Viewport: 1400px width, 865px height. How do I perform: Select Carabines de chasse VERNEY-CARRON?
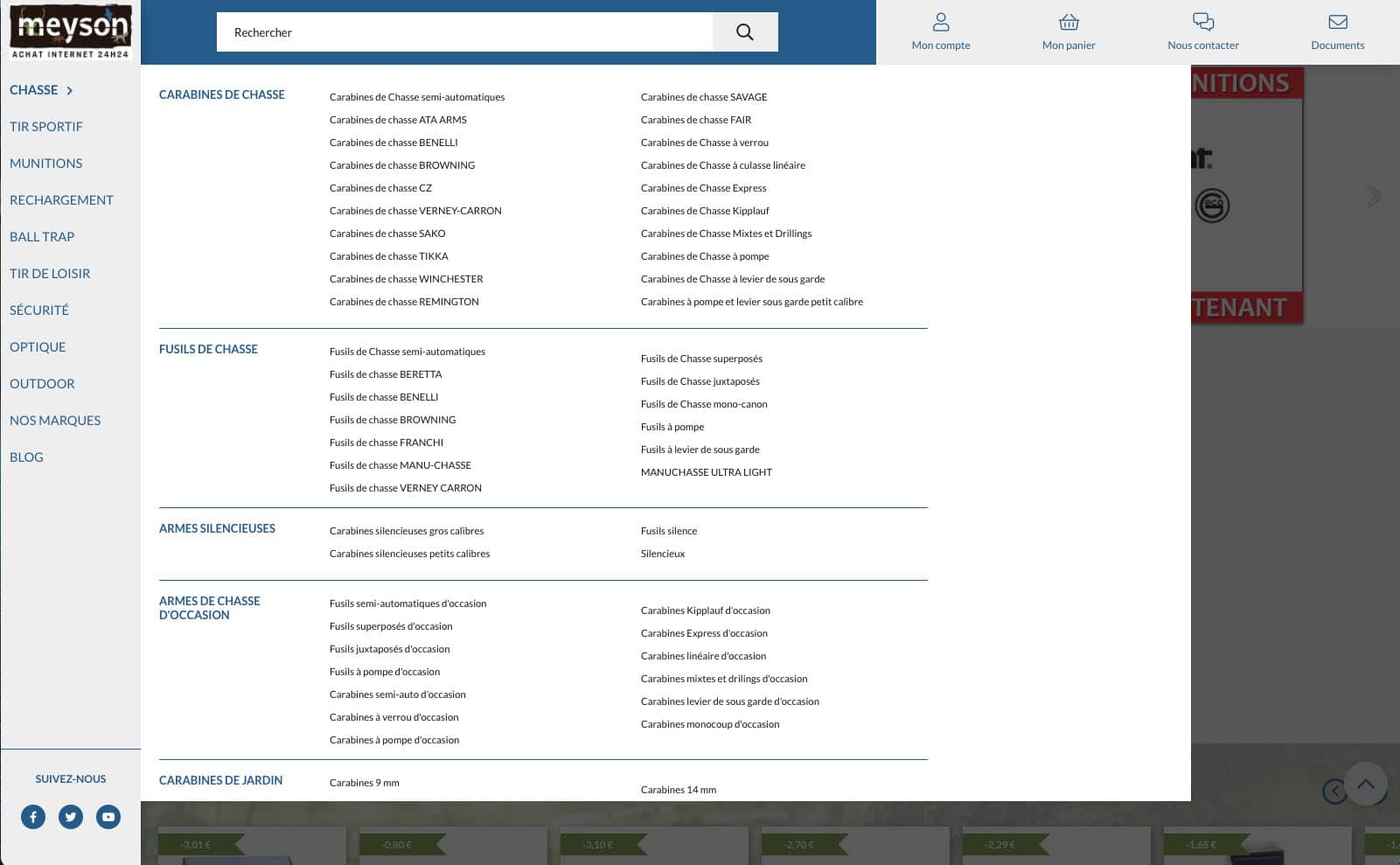point(415,211)
